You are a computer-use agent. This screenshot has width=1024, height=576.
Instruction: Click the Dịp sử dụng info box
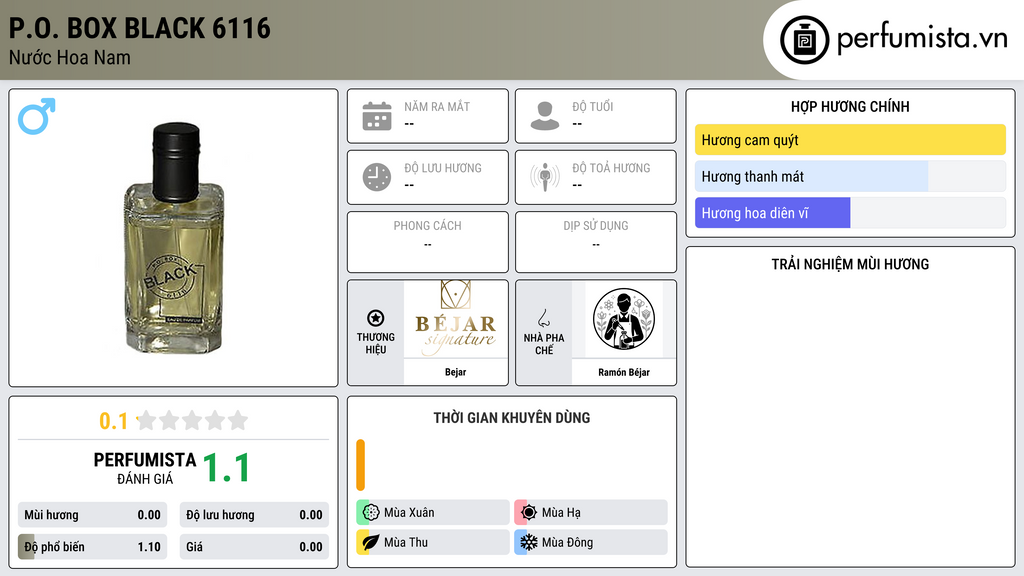(596, 242)
